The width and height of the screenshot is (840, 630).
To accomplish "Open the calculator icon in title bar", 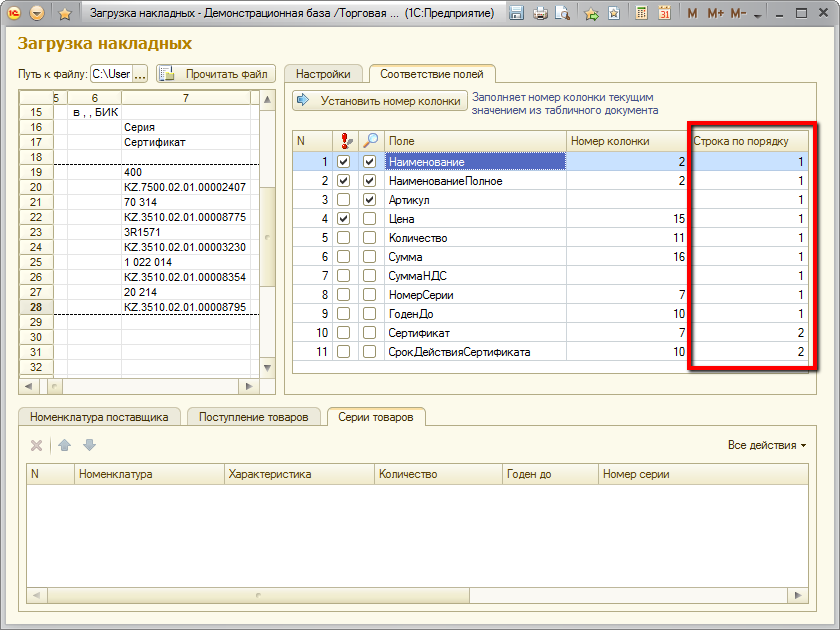I will coord(641,14).
